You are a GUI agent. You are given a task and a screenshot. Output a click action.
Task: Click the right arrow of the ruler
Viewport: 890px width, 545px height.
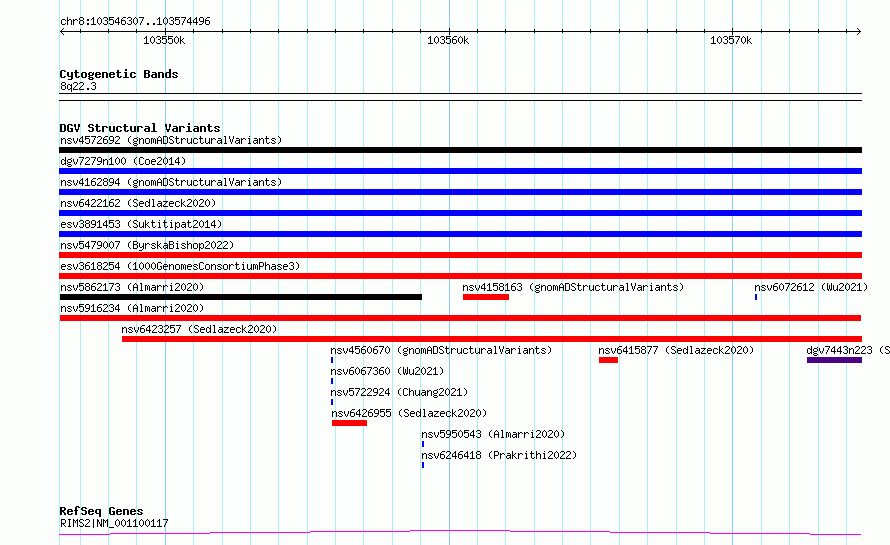point(859,31)
